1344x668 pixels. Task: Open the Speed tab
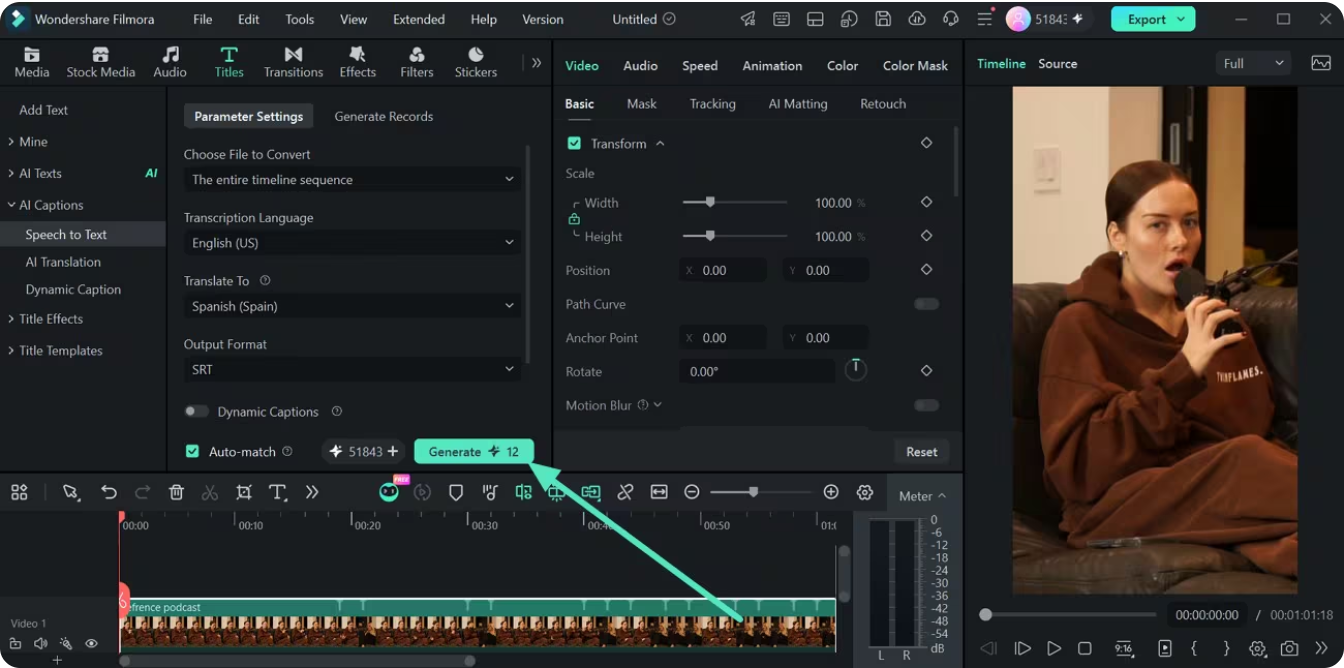[700, 66]
